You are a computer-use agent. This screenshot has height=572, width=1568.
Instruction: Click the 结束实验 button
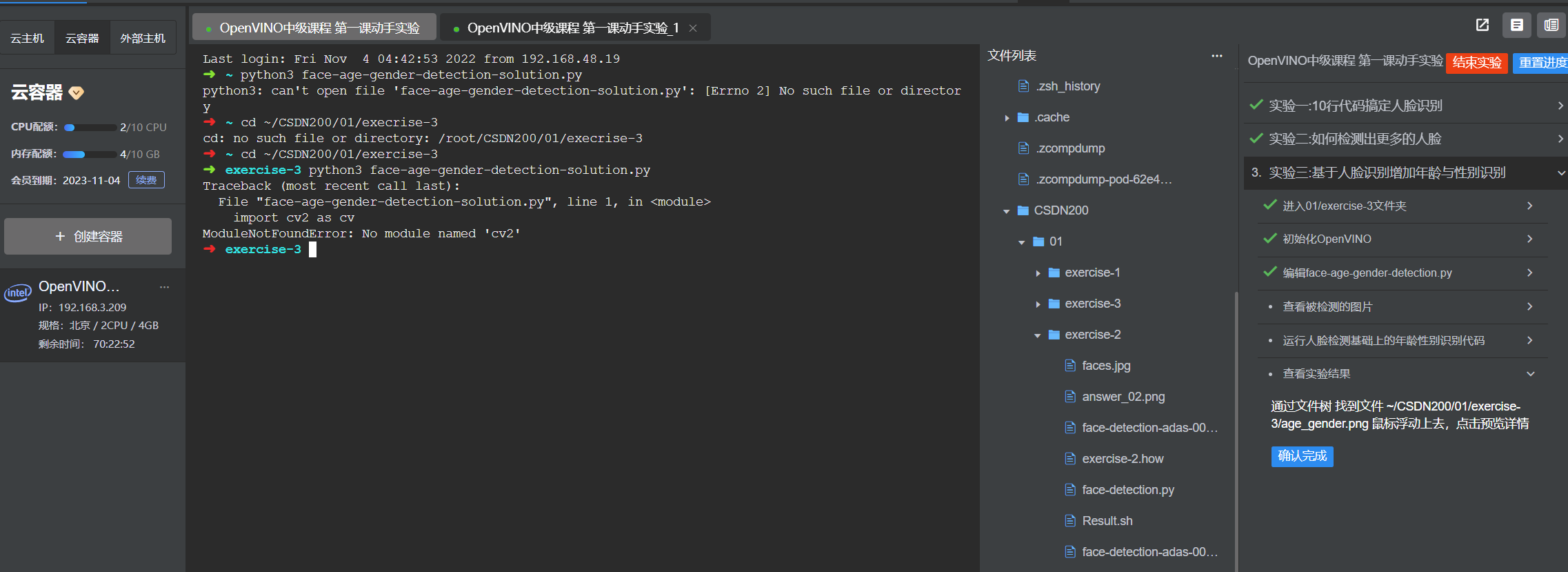1476,63
